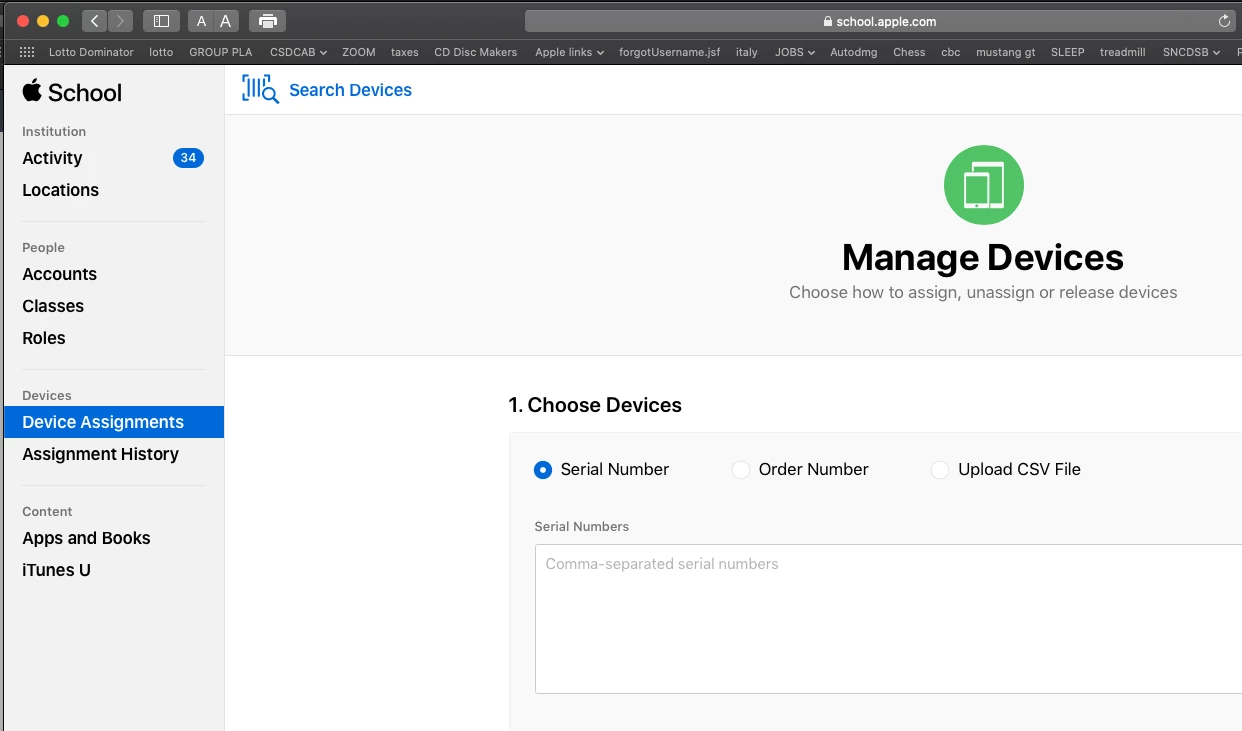
Task: Select the Upload CSV File radio button
Action: click(940, 470)
